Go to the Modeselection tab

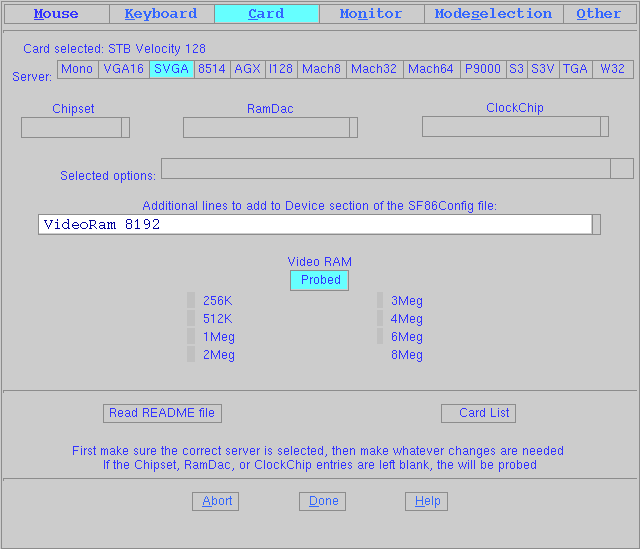[493, 14]
